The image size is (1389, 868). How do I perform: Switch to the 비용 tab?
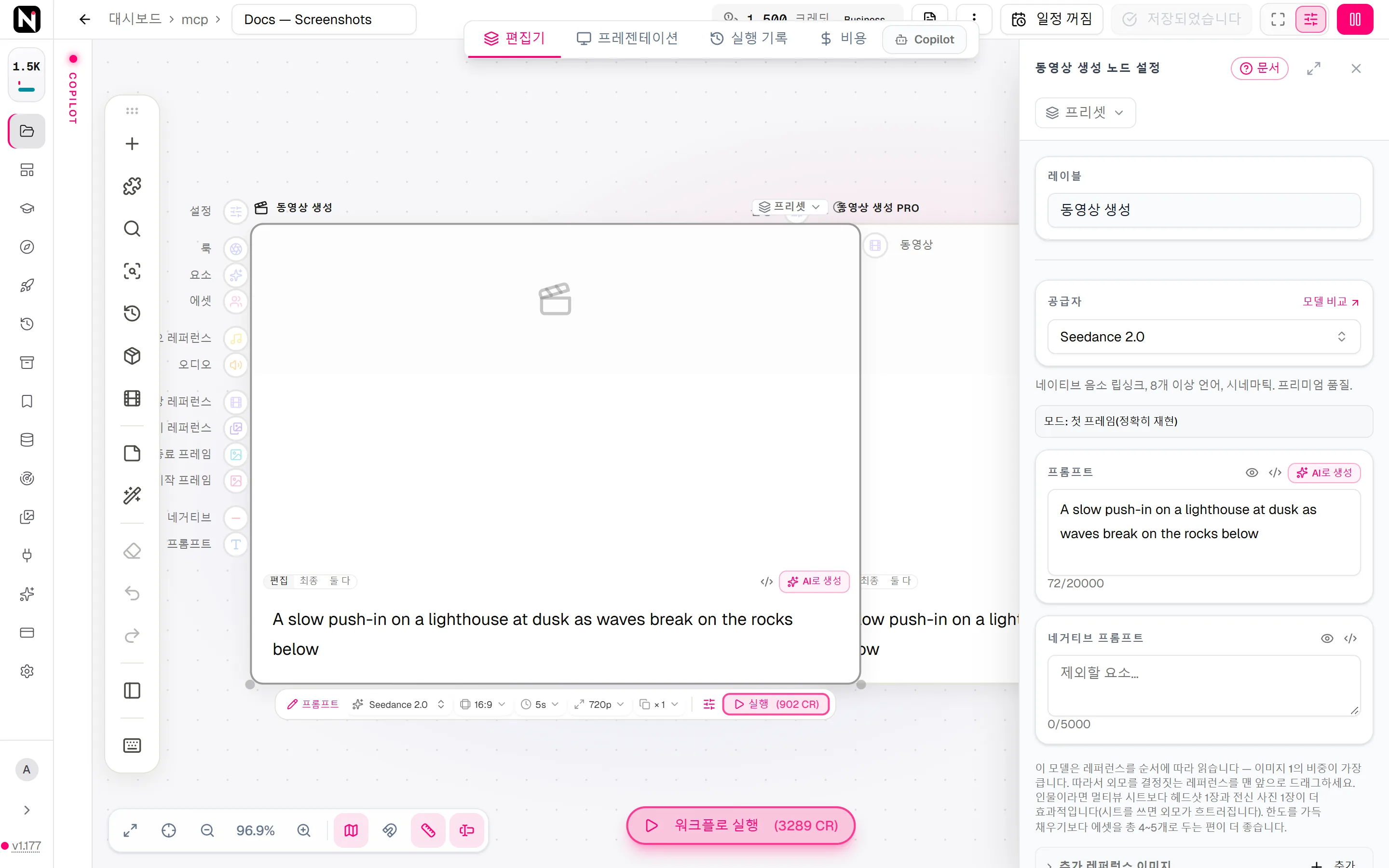(843, 39)
